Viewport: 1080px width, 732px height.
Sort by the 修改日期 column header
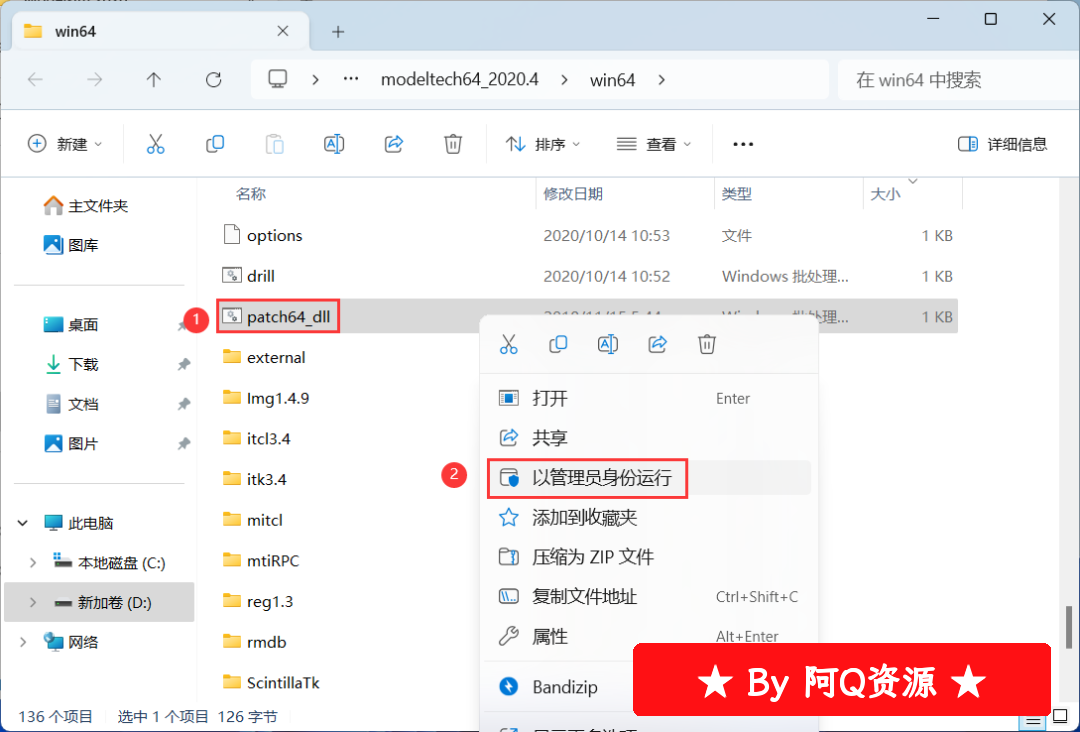[573, 194]
